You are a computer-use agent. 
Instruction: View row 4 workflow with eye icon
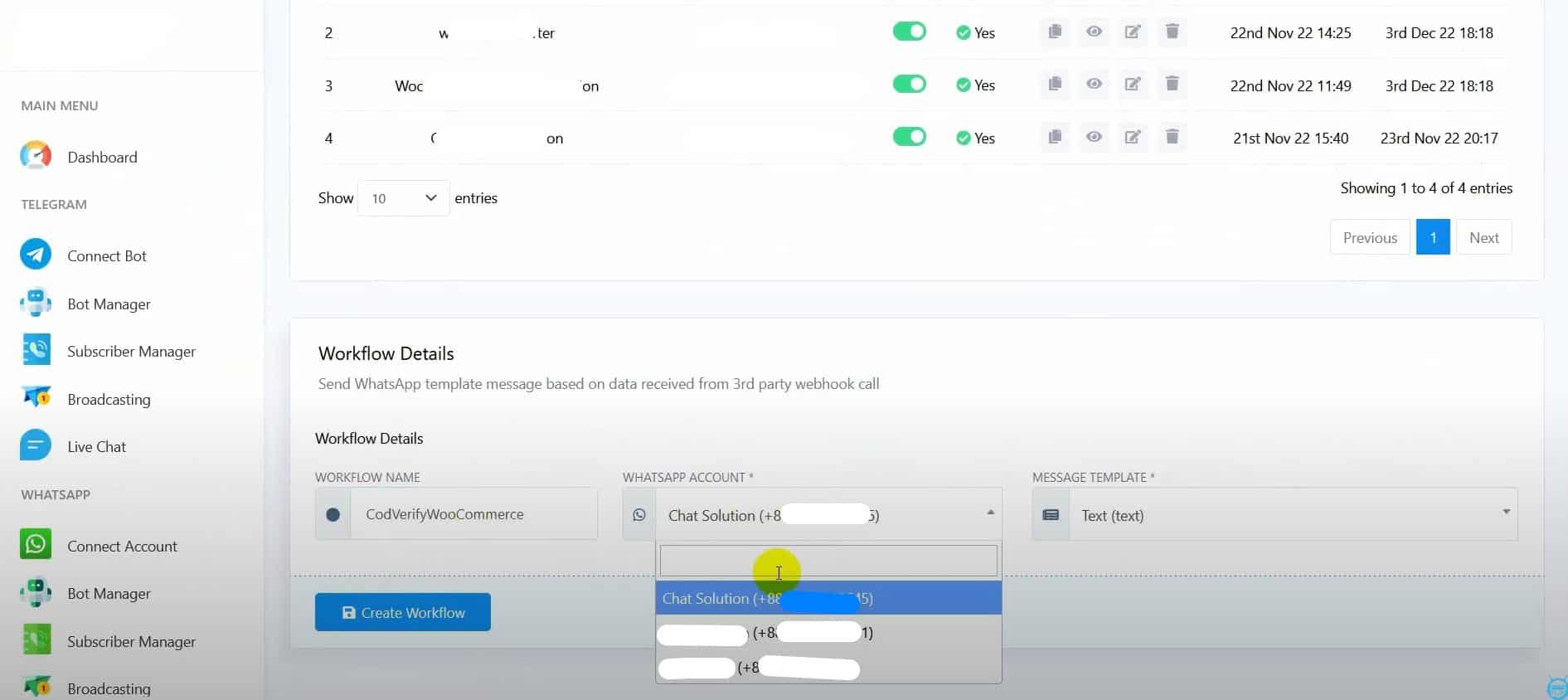[x=1094, y=137]
